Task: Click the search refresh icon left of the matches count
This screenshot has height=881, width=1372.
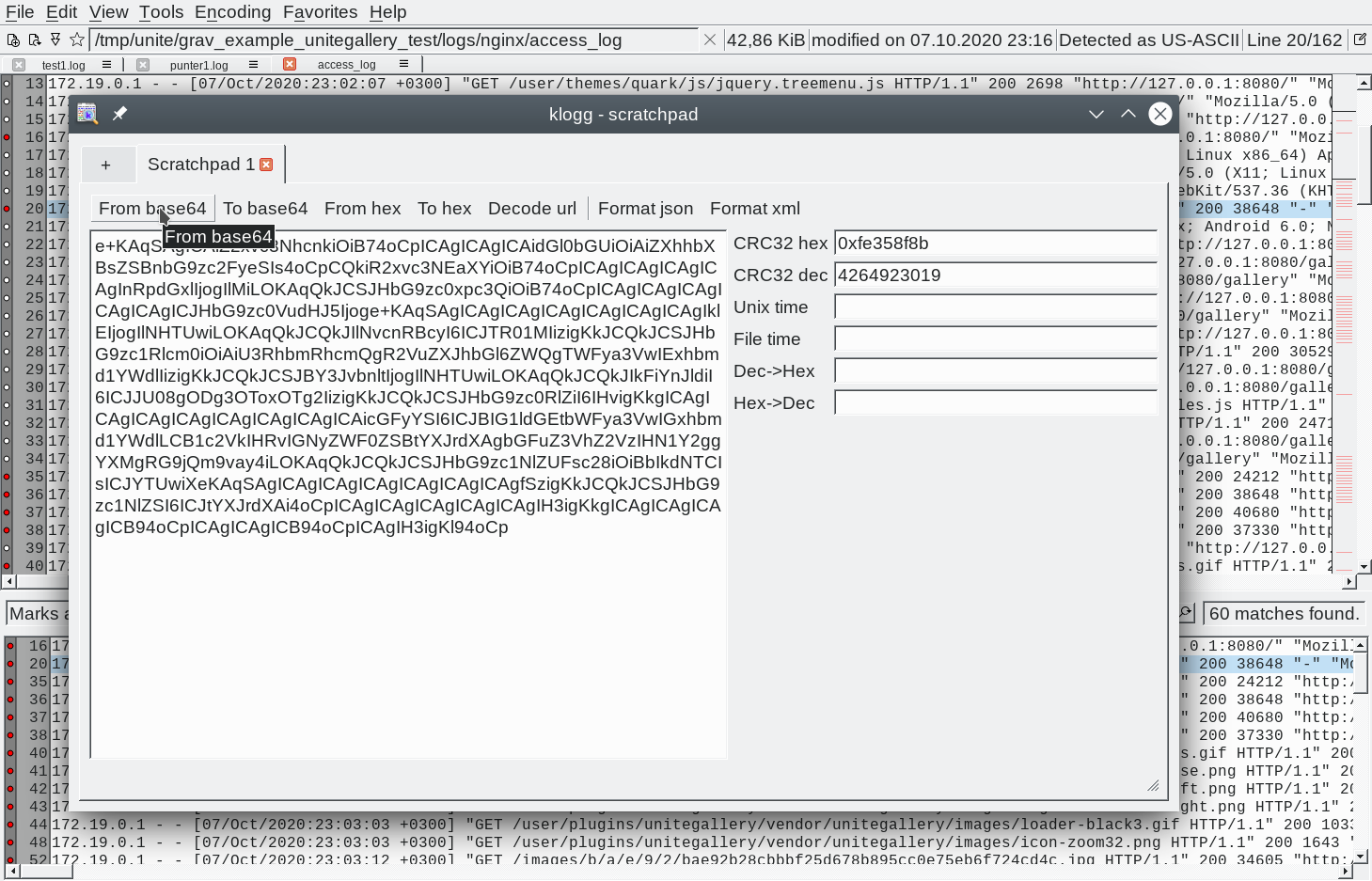Action: [1186, 613]
